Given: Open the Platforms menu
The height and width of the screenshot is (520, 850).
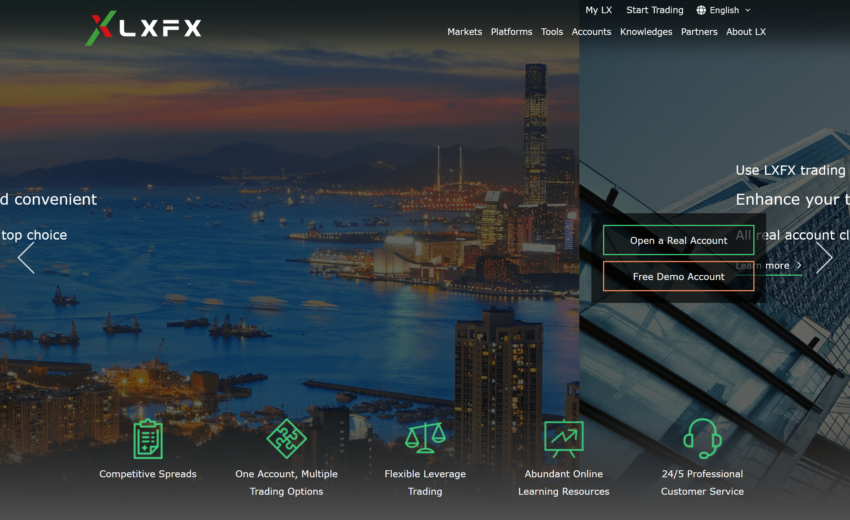Looking at the screenshot, I should pyautogui.click(x=511, y=32).
